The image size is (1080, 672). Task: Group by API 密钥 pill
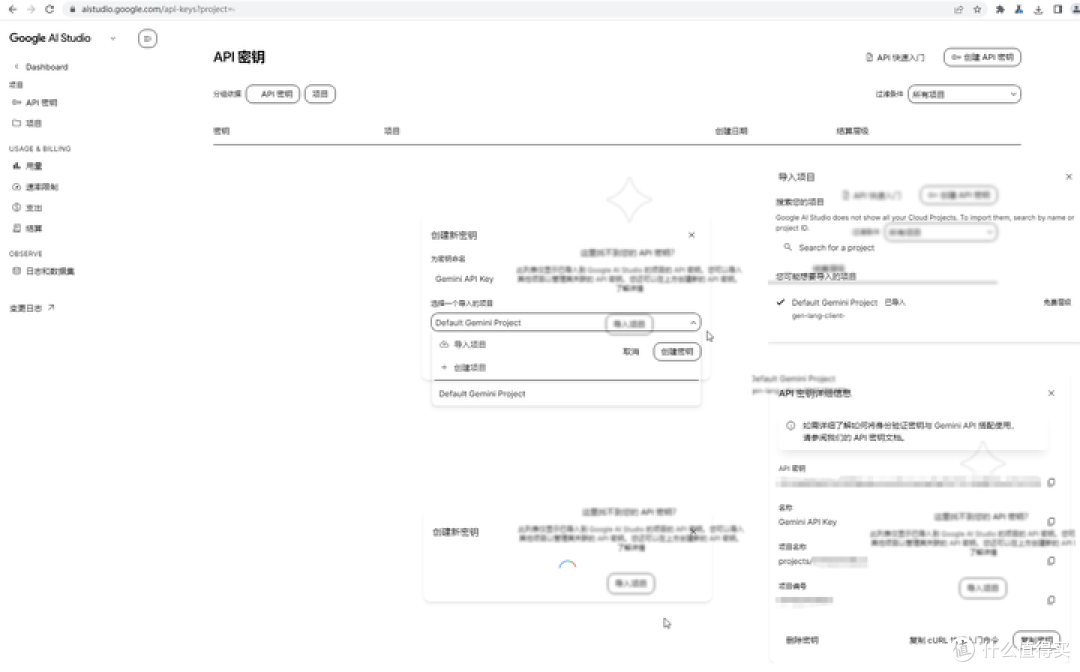point(273,94)
